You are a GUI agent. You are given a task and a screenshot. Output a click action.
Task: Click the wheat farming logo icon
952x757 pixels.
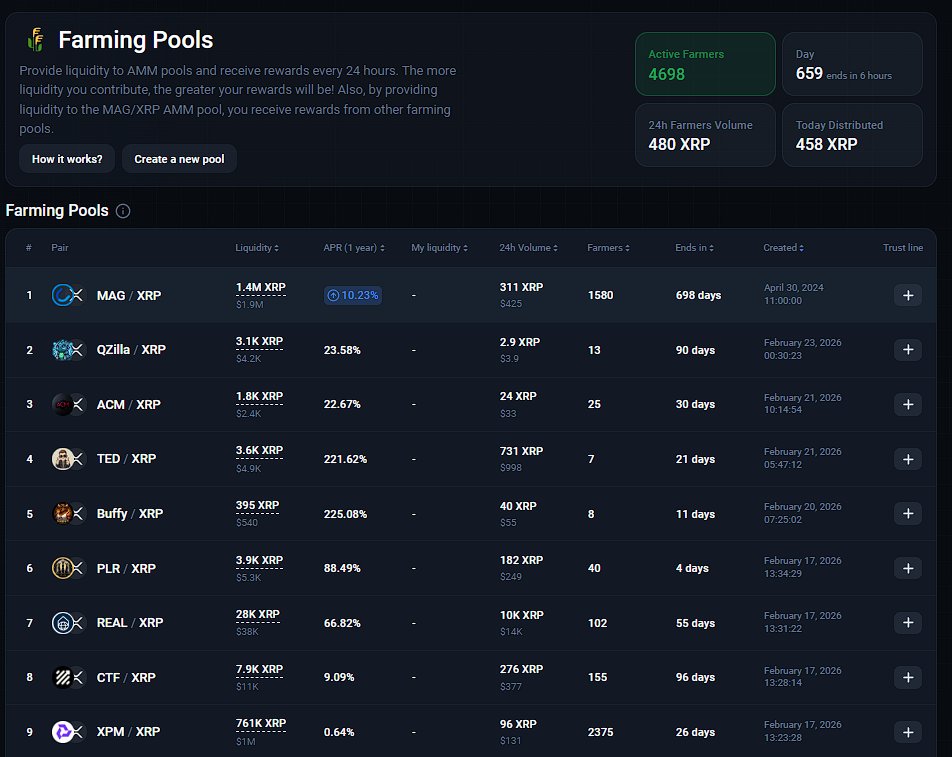(36, 40)
